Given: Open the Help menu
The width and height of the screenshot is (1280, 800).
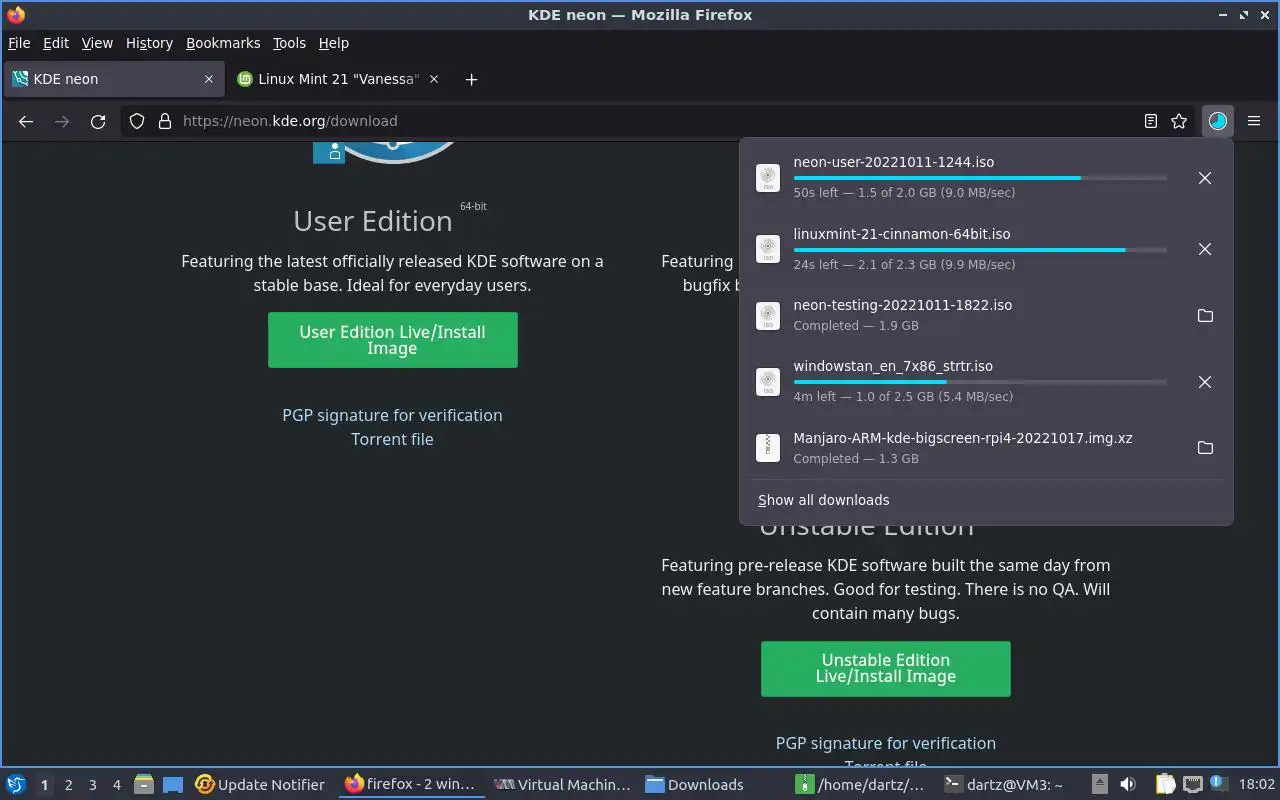Looking at the screenshot, I should pos(333,43).
